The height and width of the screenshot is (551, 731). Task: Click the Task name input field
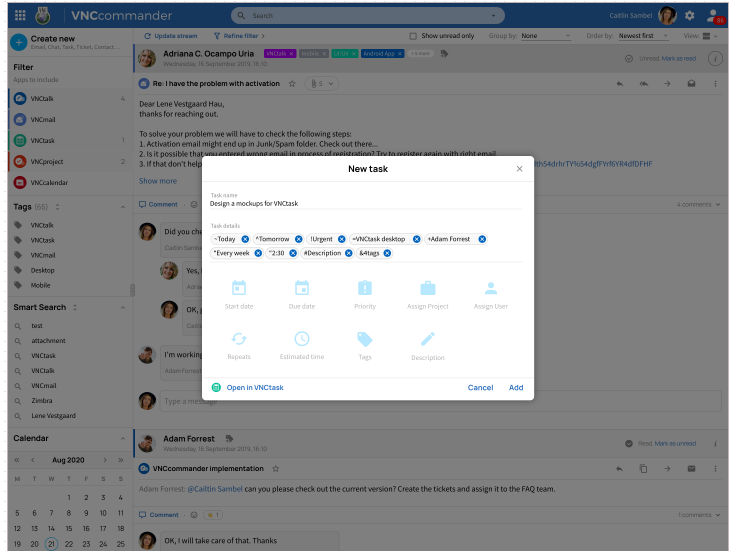(x=367, y=203)
